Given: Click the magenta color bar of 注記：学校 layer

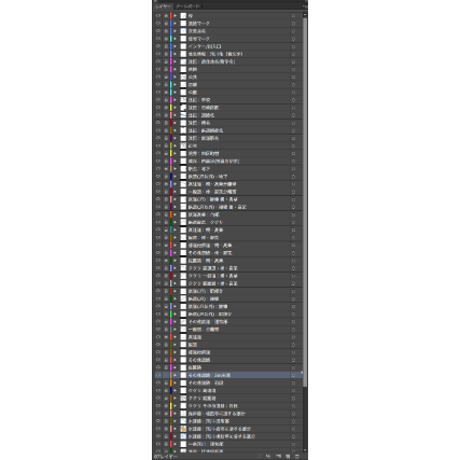Looking at the screenshot, I should pos(171,100).
